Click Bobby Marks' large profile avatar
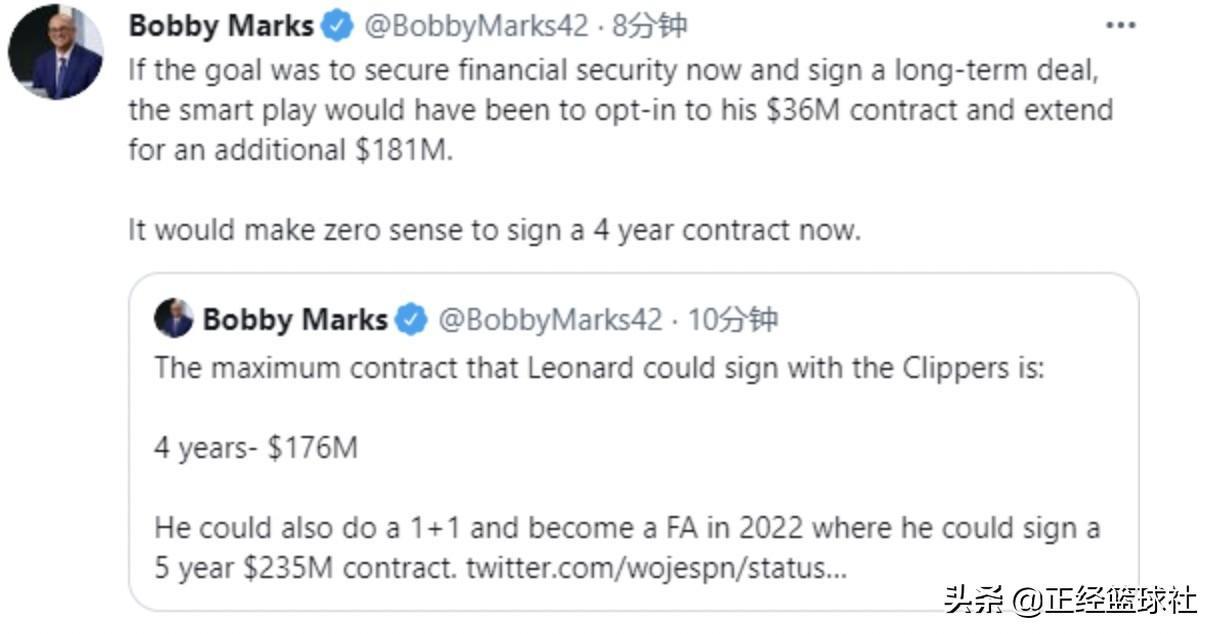The image size is (1216, 634). tap(56, 53)
